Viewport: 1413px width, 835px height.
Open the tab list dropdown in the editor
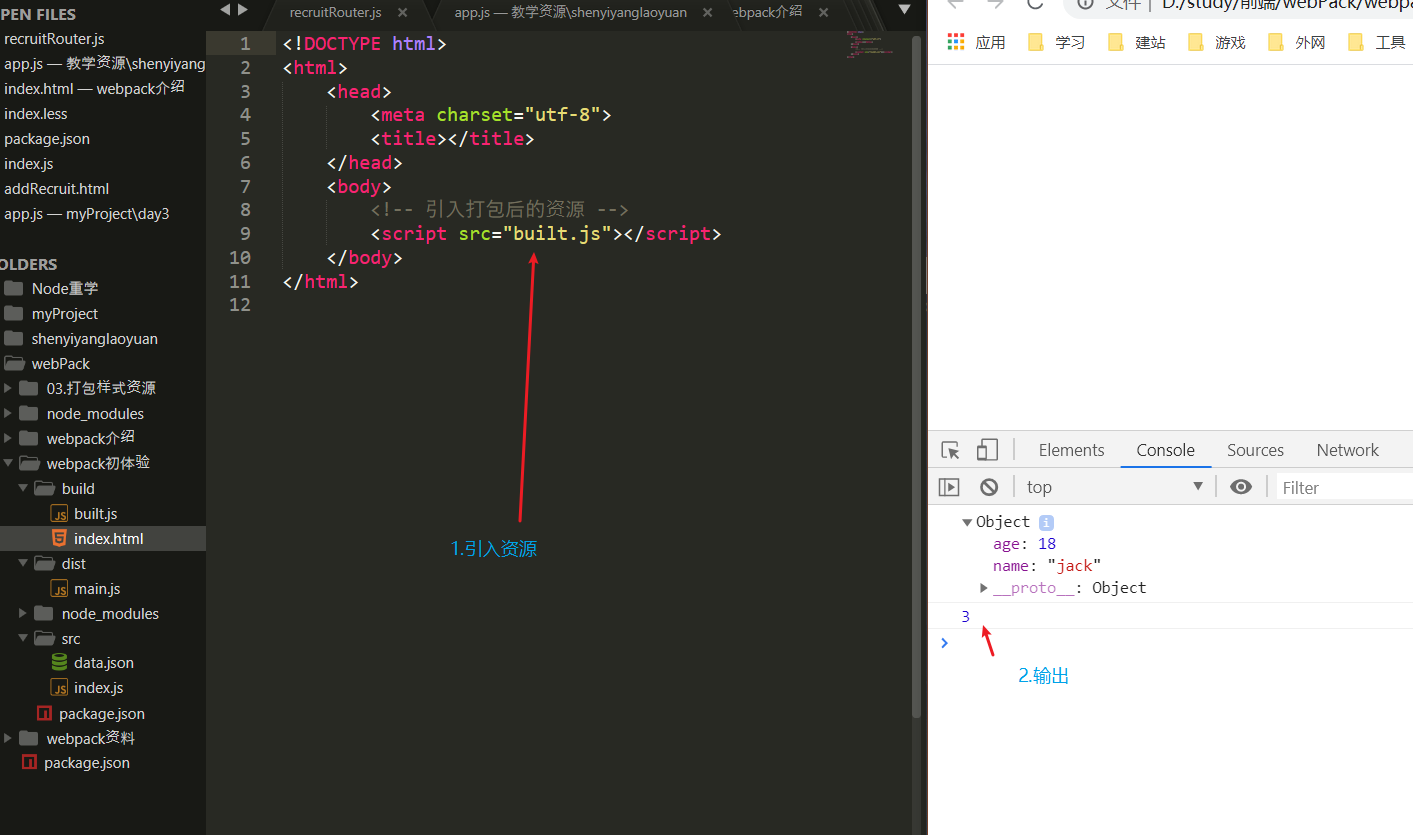coord(904,10)
